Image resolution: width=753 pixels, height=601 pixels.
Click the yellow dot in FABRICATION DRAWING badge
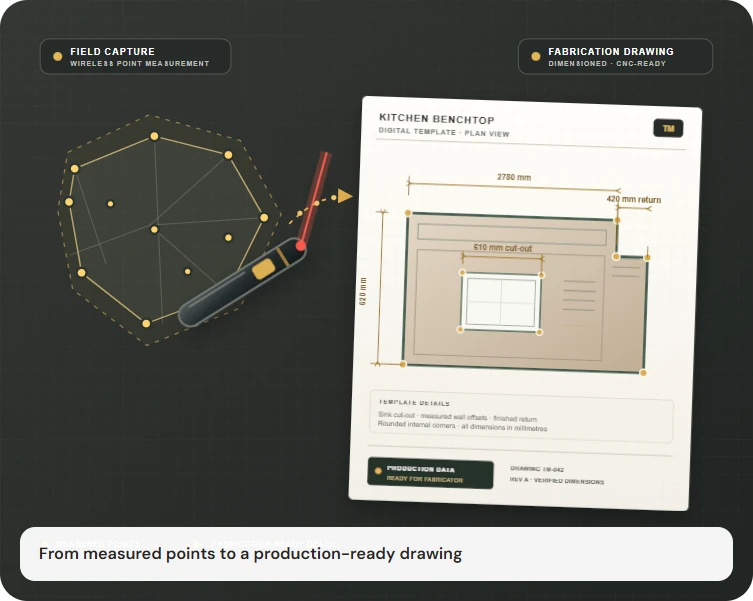pyautogui.click(x=536, y=56)
